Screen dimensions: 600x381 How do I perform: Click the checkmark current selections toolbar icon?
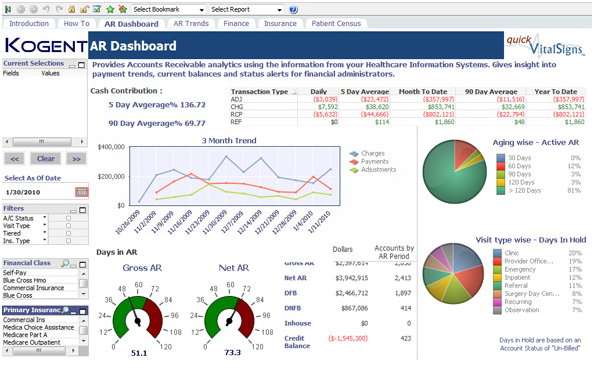tap(97, 9)
